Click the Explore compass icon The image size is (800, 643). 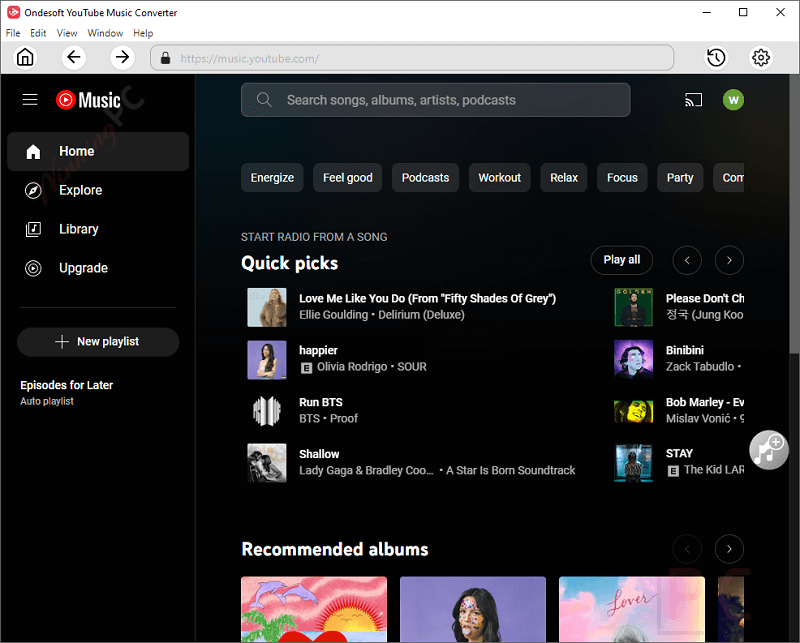33,190
